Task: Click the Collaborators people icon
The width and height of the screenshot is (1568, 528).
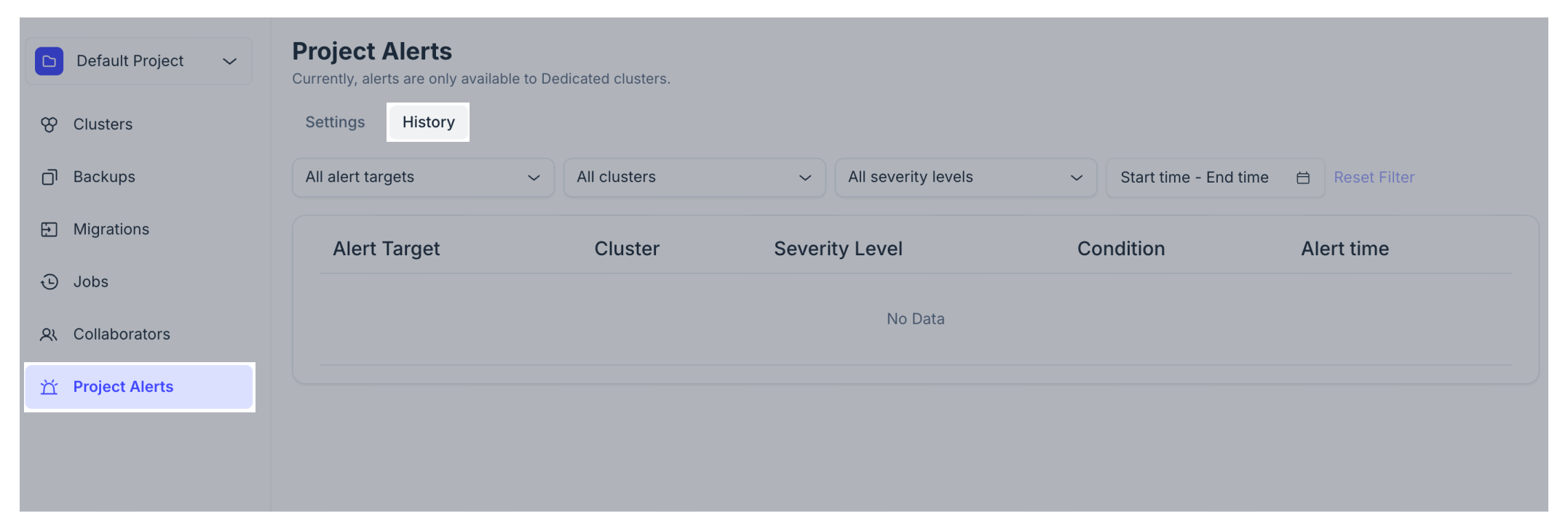Action: pyautogui.click(x=49, y=335)
